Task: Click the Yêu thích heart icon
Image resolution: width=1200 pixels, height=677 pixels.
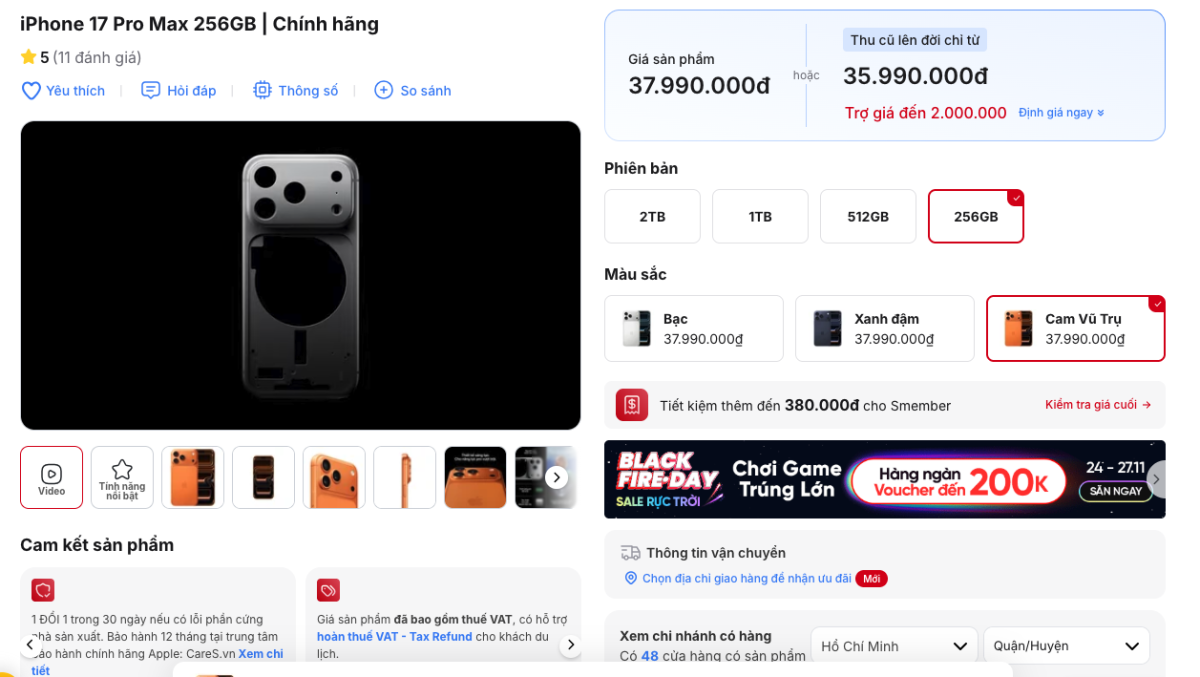Action: pos(31,91)
